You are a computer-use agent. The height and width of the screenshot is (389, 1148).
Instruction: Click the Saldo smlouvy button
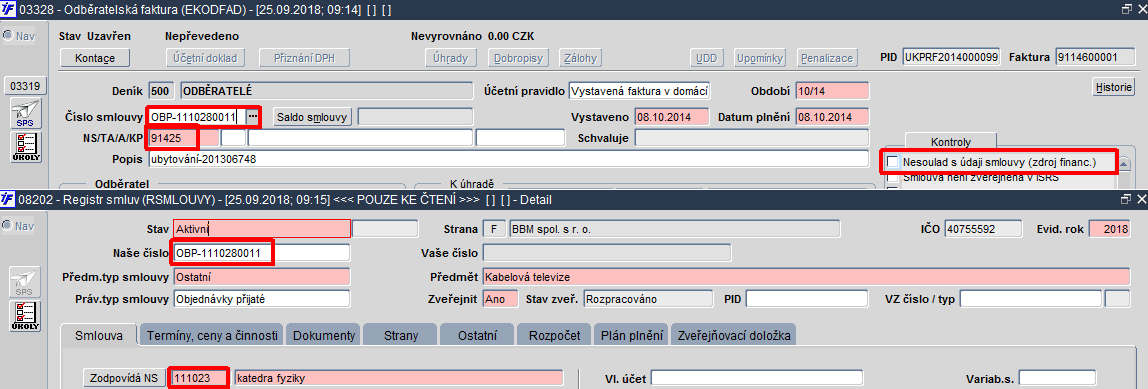click(313, 116)
